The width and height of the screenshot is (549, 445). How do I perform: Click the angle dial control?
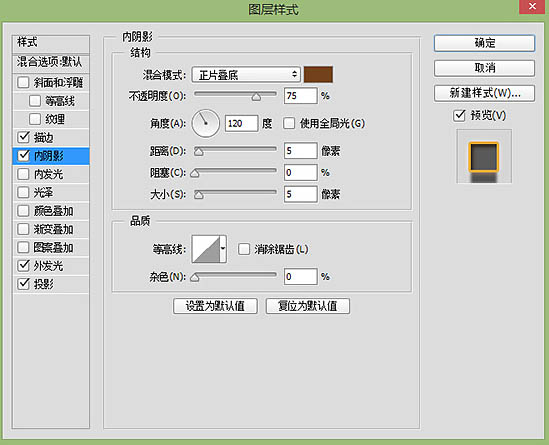[206, 123]
